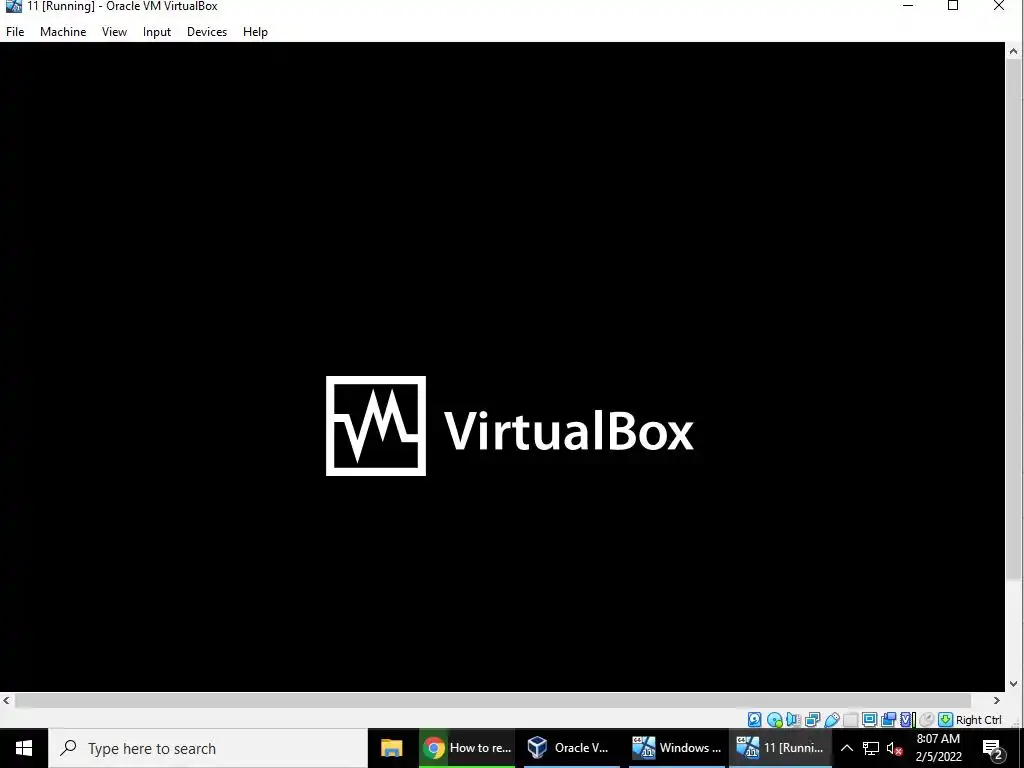Viewport: 1024px width, 768px height.
Task: Click the greyed shared folders status icon
Action: (850, 720)
